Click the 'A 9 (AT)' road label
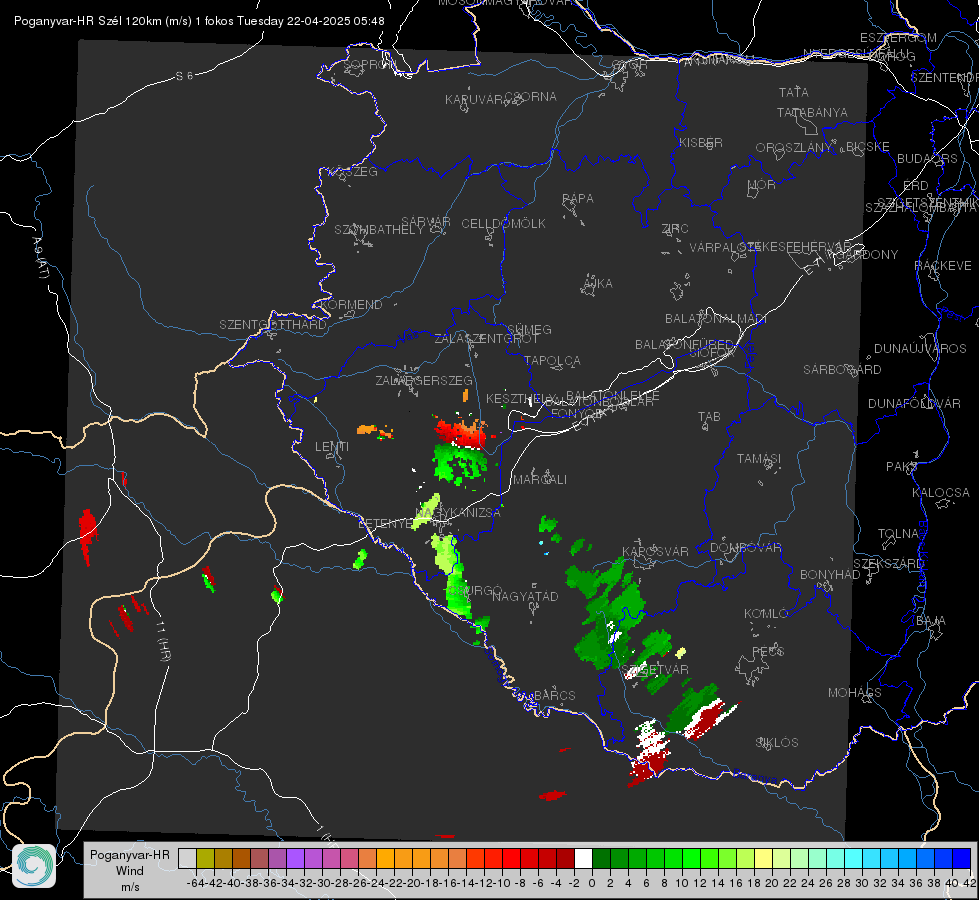This screenshot has width=979, height=900. pos(40,258)
